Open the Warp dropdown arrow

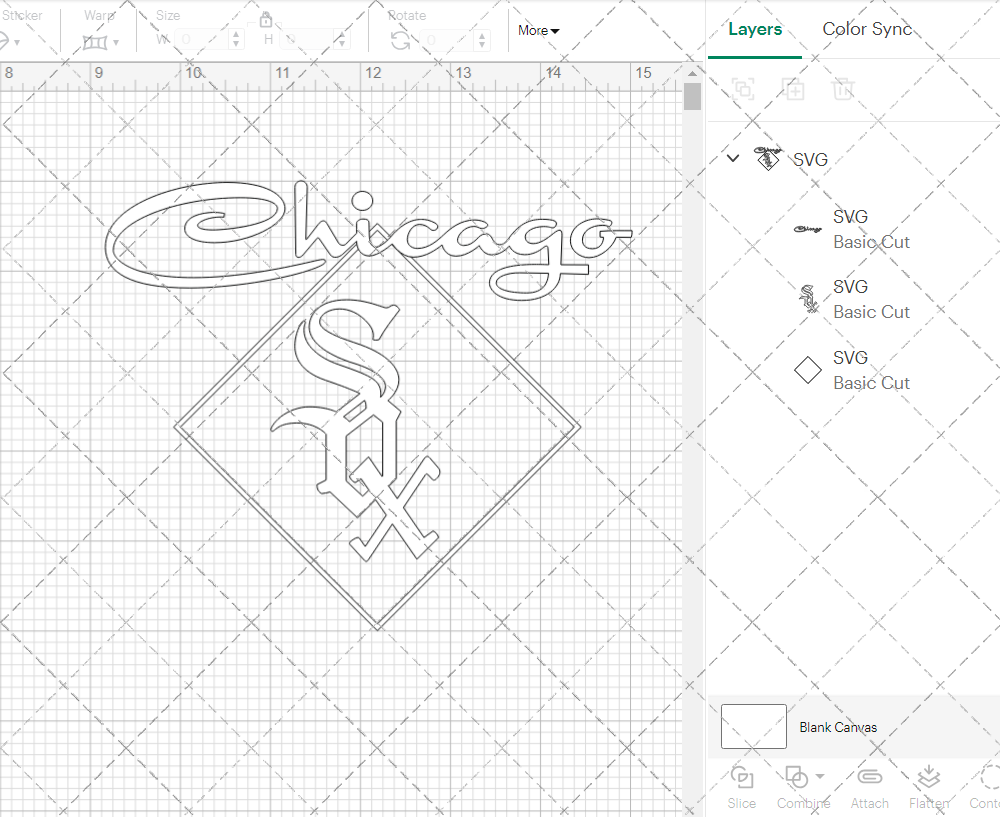click(x=116, y=43)
